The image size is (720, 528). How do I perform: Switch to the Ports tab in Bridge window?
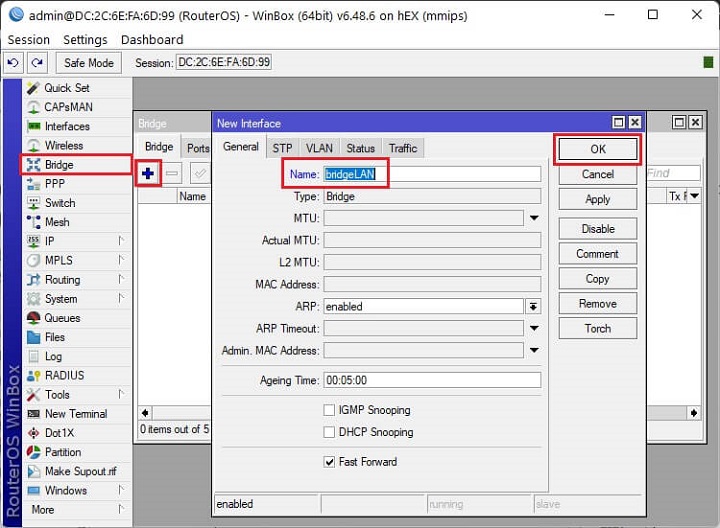pos(197,148)
